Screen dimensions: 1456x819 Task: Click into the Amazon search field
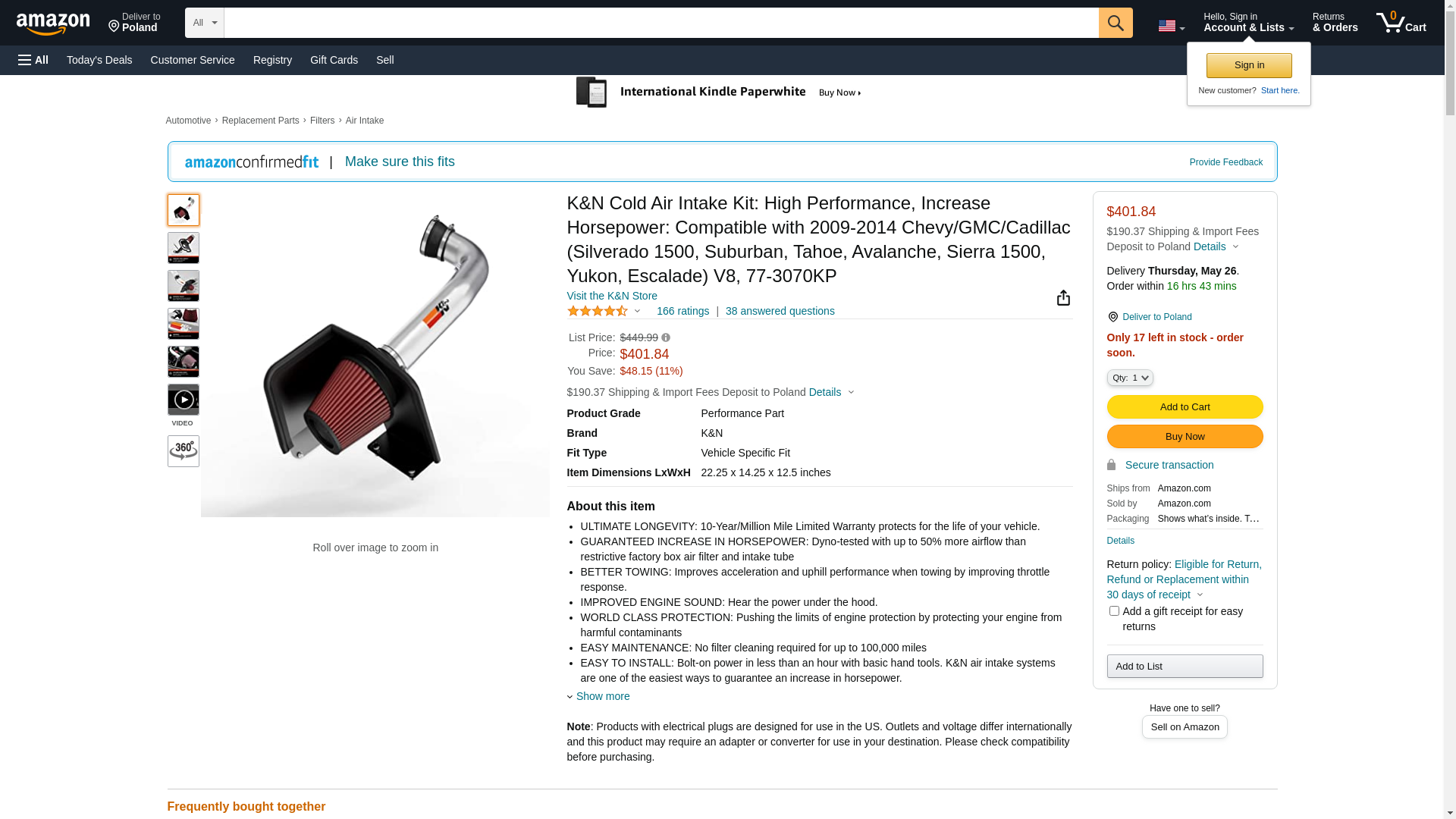(x=661, y=23)
